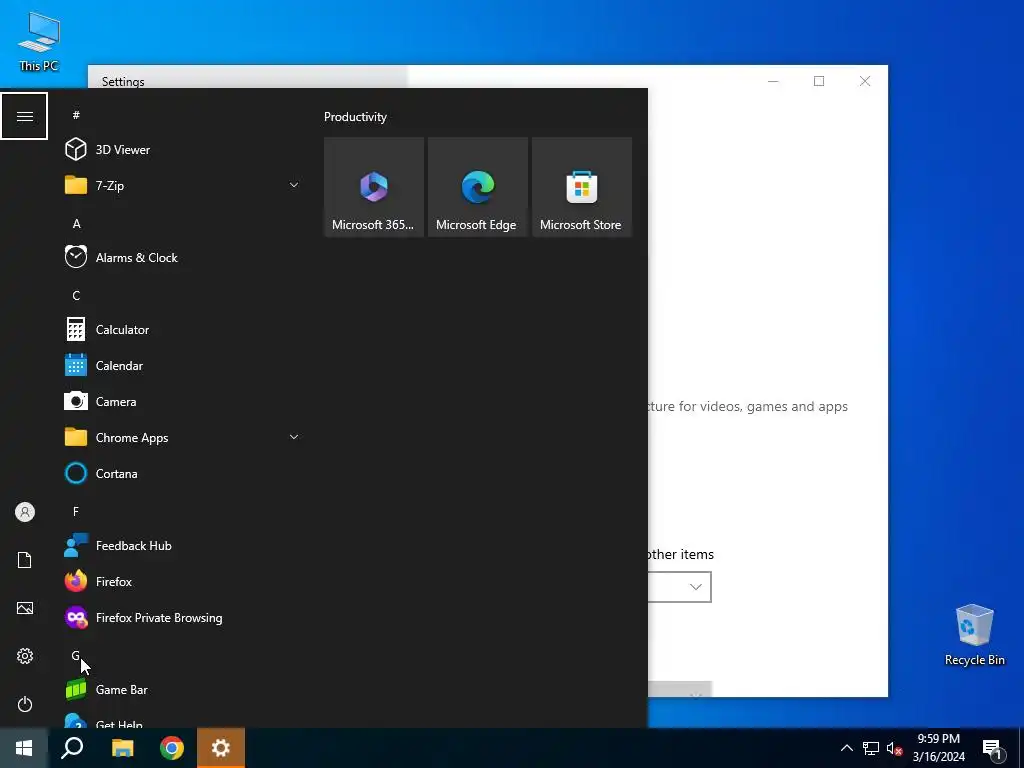Click the Windows Start button
The height and width of the screenshot is (768, 1024).
pos(24,748)
